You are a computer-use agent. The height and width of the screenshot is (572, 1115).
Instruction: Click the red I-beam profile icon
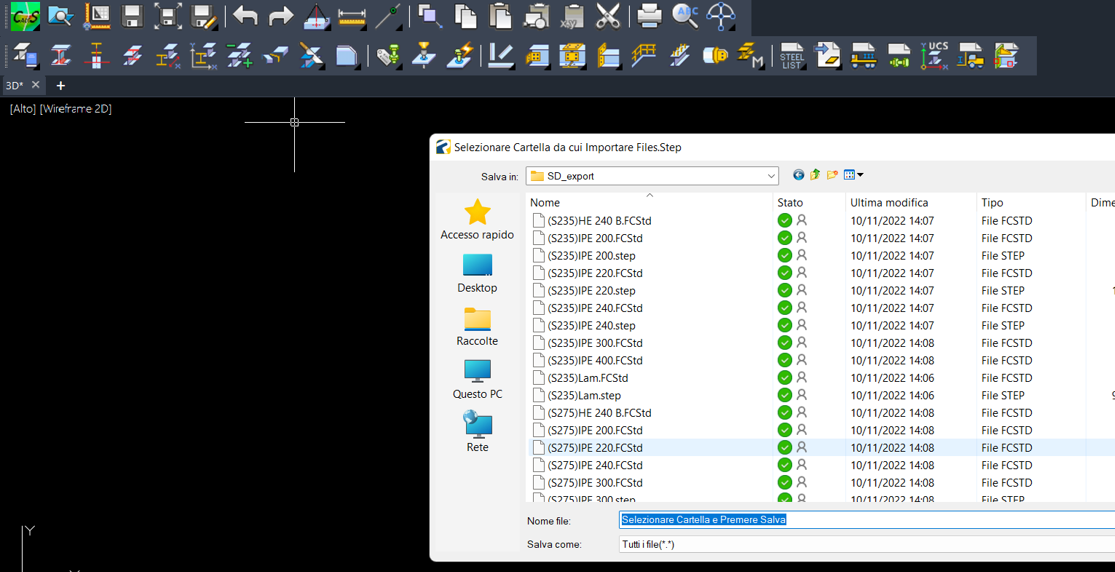click(x=61, y=55)
